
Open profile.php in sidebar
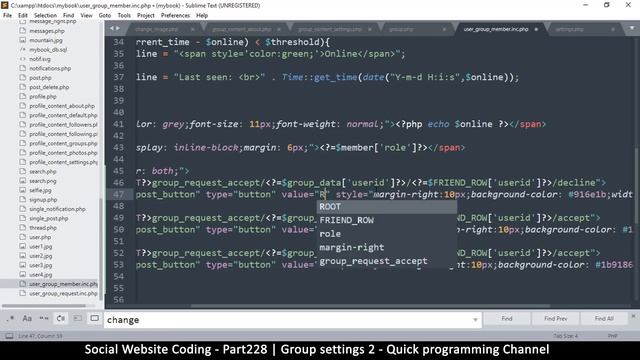pos(42,96)
